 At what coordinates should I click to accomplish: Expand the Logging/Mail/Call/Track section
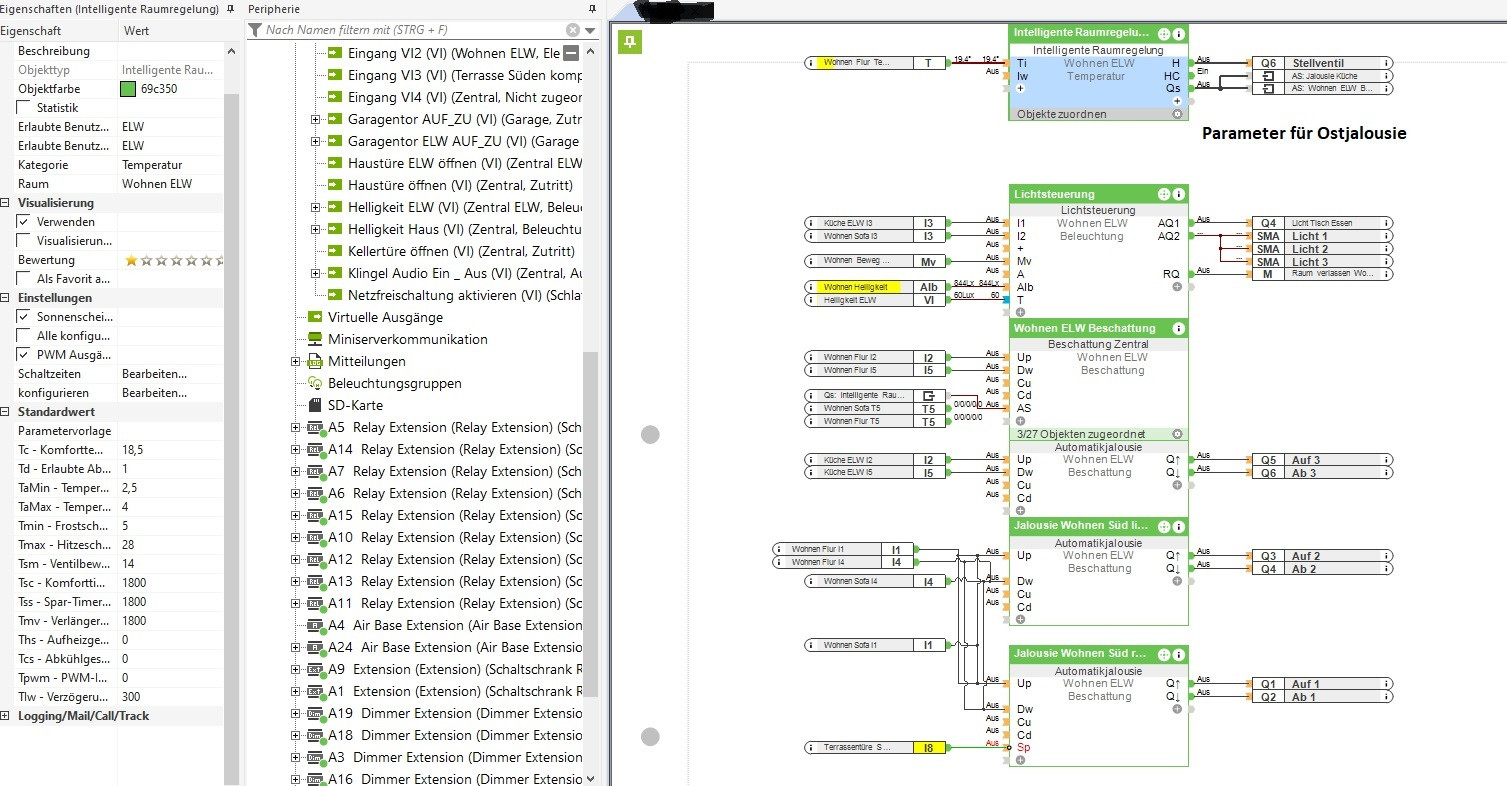coord(6,716)
